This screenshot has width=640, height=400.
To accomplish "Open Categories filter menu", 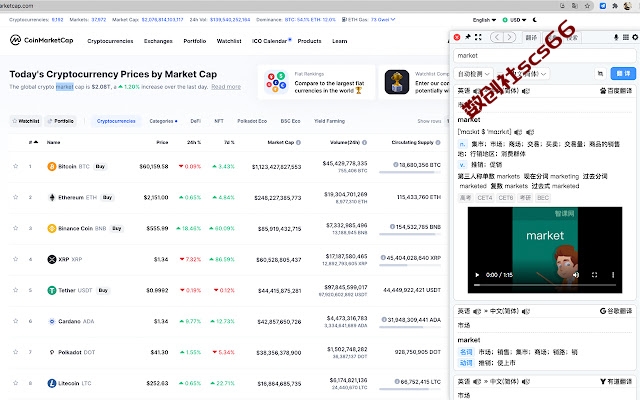I will pos(163,121).
